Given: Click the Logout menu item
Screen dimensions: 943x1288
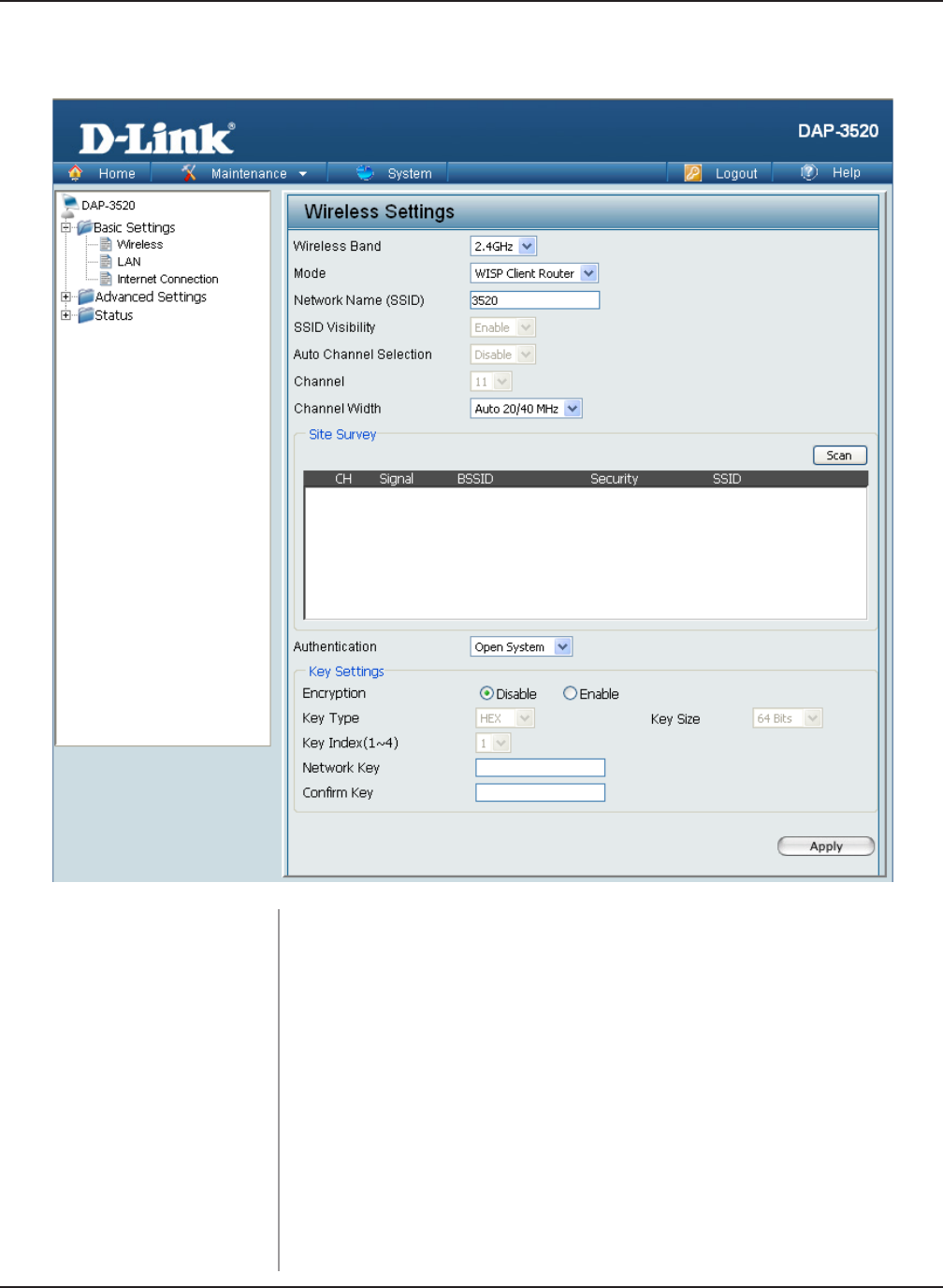Looking at the screenshot, I should [x=736, y=173].
